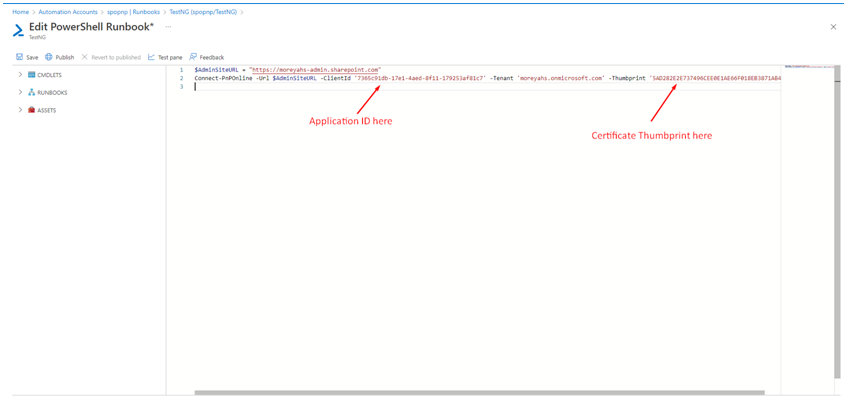This screenshot has height=399, width=845.
Task: Click the RUNBOOKS hierarchy icon
Action: click(31, 92)
